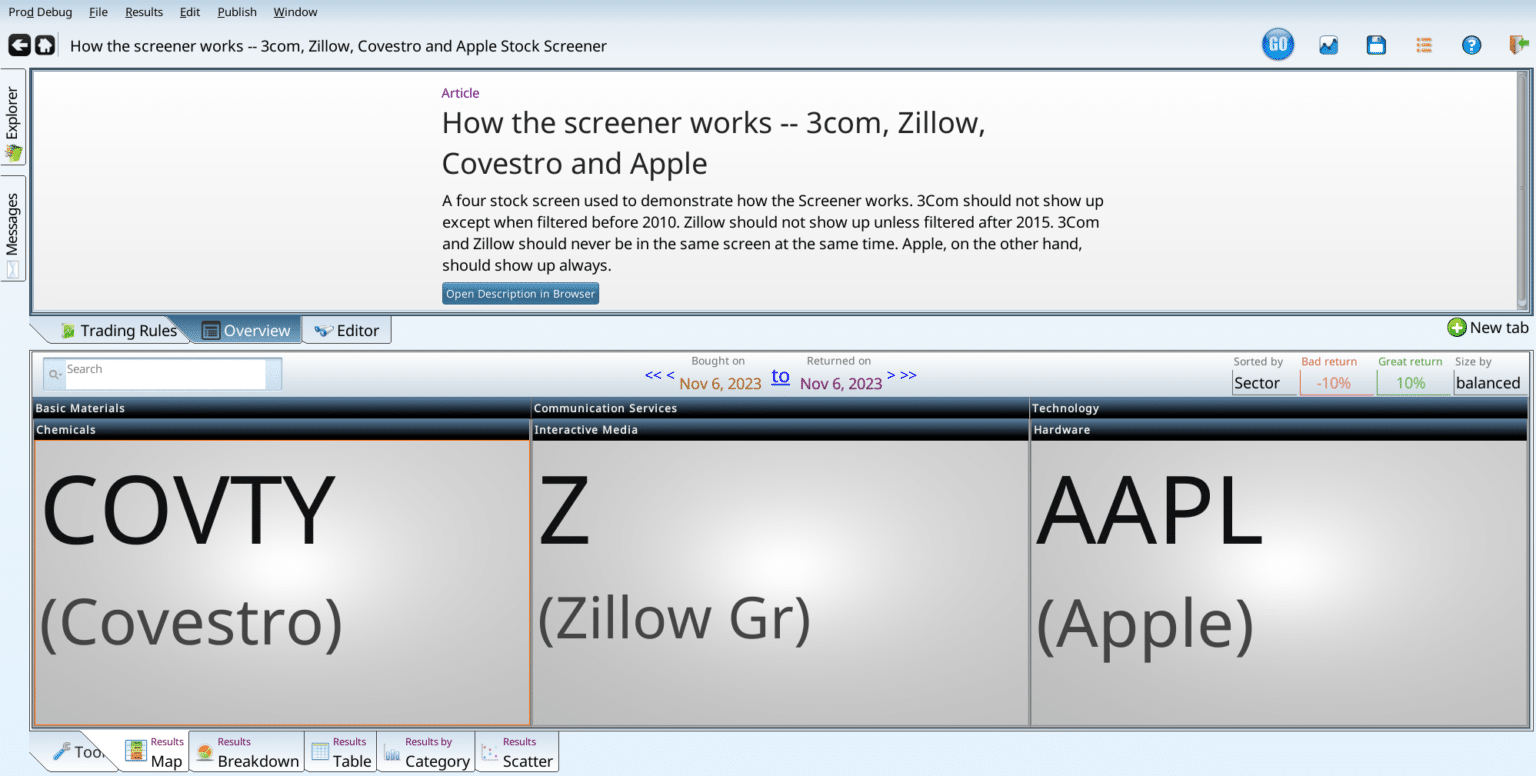This screenshot has height=776, width=1536.
Task: Change the Bad return -10% threshold
Action: click(x=1334, y=383)
